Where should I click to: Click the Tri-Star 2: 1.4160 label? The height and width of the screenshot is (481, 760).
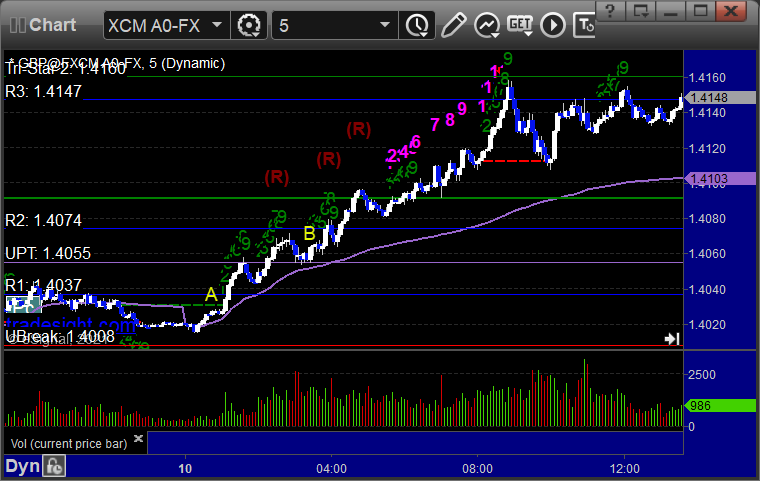(x=65, y=69)
